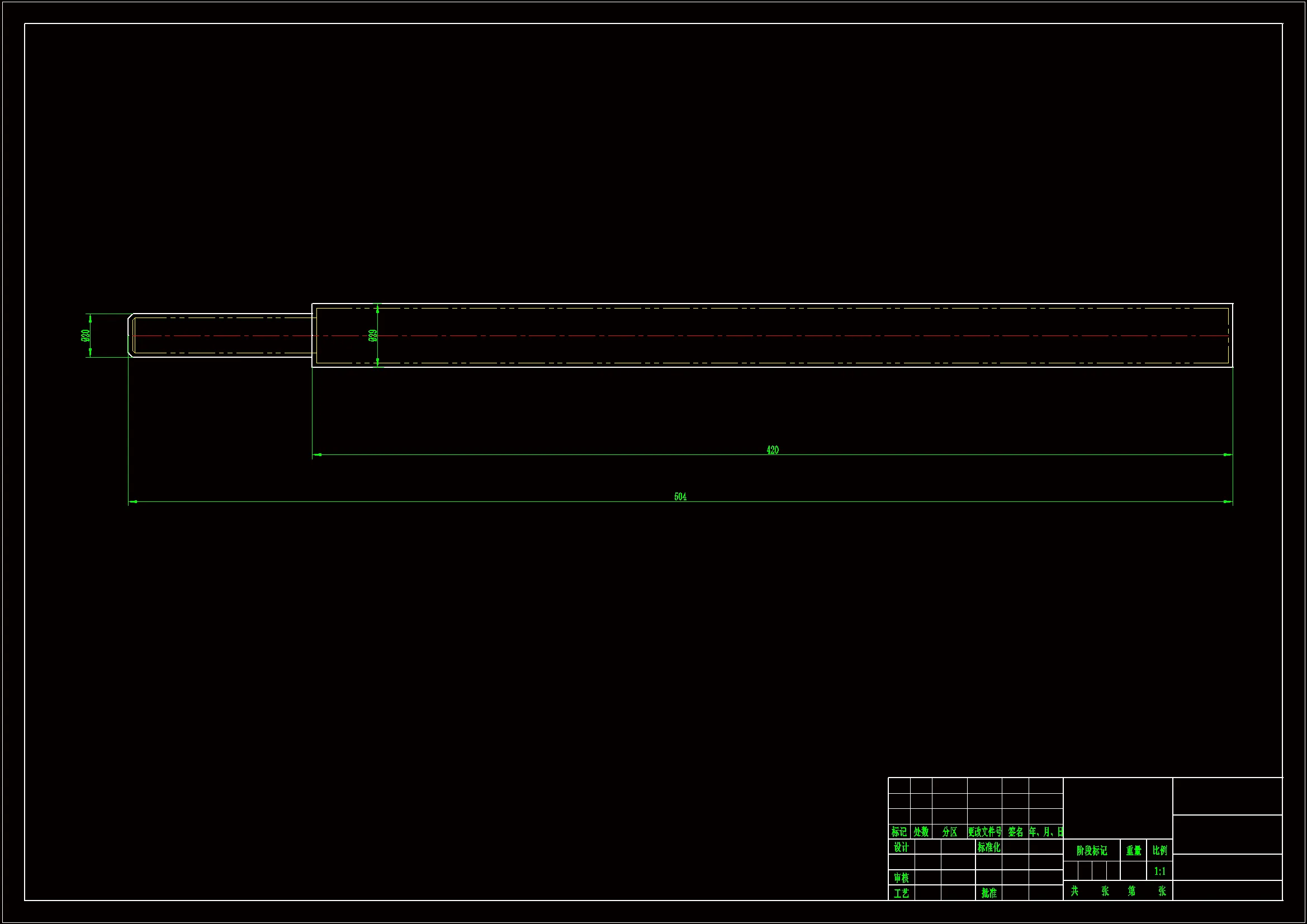Click the 比例 scale header cell
The width and height of the screenshot is (1307, 924).
pyautogui.click(x=1159, y=850)
